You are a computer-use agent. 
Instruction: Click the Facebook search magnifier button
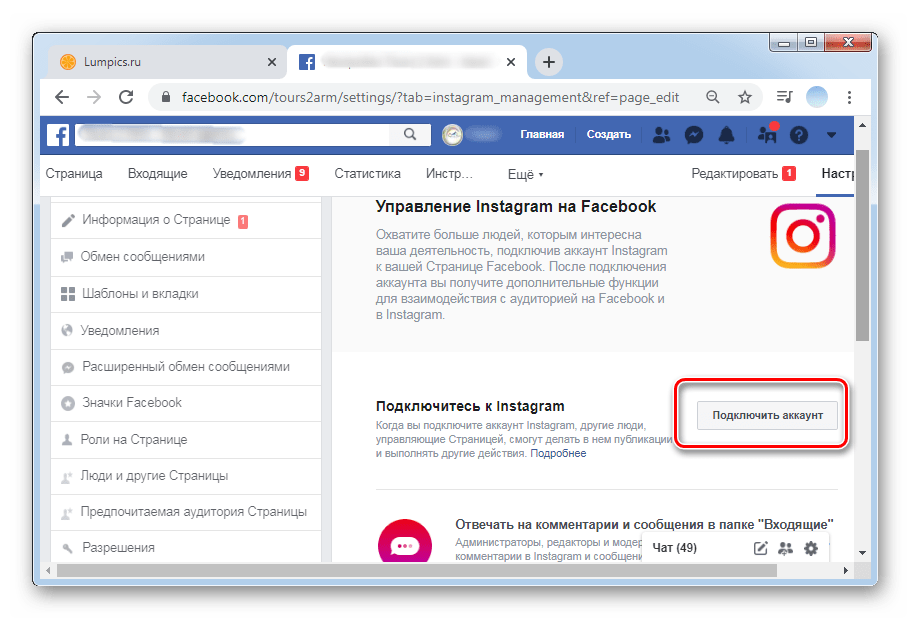410,134
